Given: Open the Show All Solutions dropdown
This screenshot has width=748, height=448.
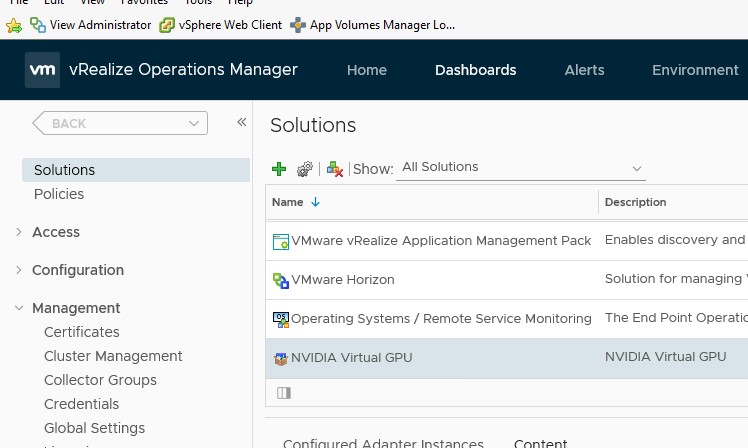Looking at the screenshot, I should (521, 168).
